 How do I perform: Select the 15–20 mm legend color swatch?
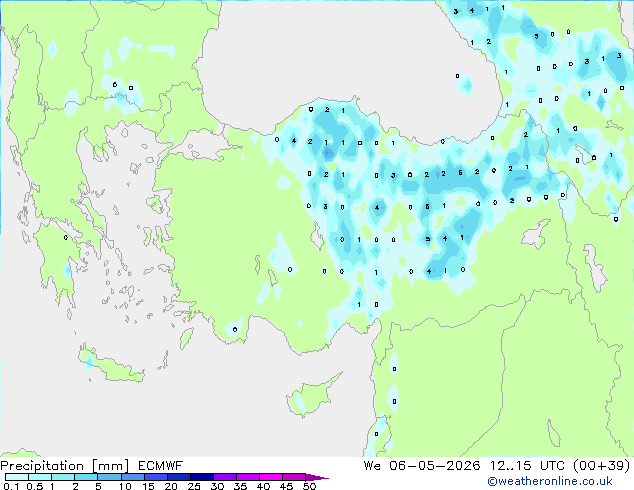click(155, 477)
